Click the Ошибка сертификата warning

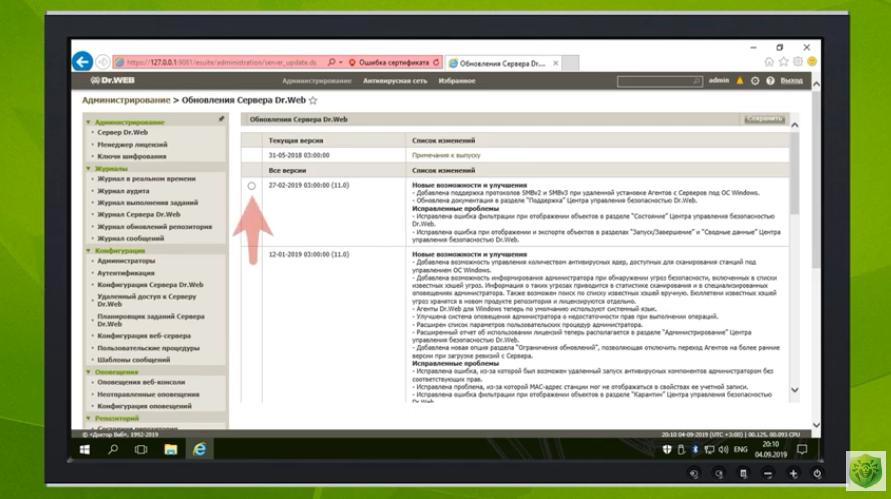[x=390, y=63]
